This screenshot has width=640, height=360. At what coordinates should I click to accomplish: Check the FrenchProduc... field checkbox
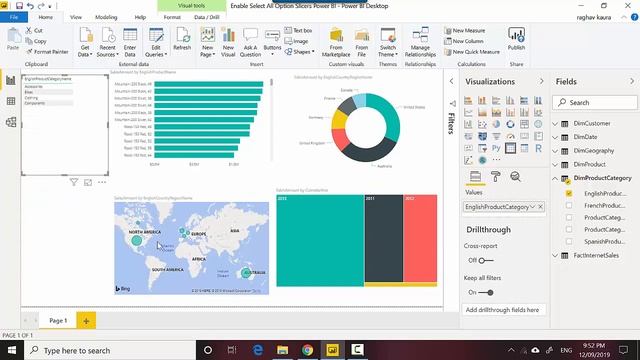click(569, 205)
